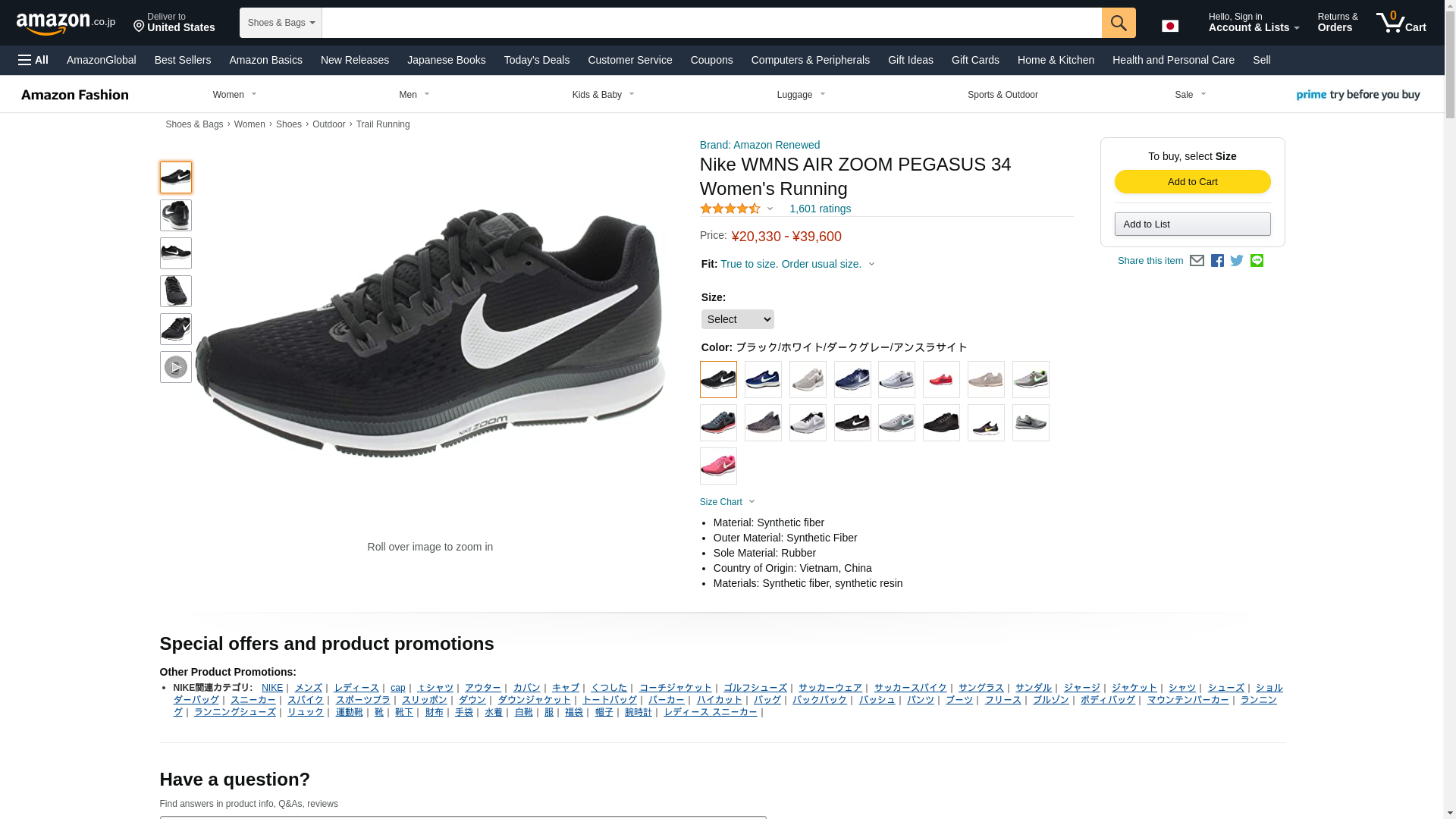Share this item on Facebook
Screen dimensions: 1456x819
pos(1217,260)
